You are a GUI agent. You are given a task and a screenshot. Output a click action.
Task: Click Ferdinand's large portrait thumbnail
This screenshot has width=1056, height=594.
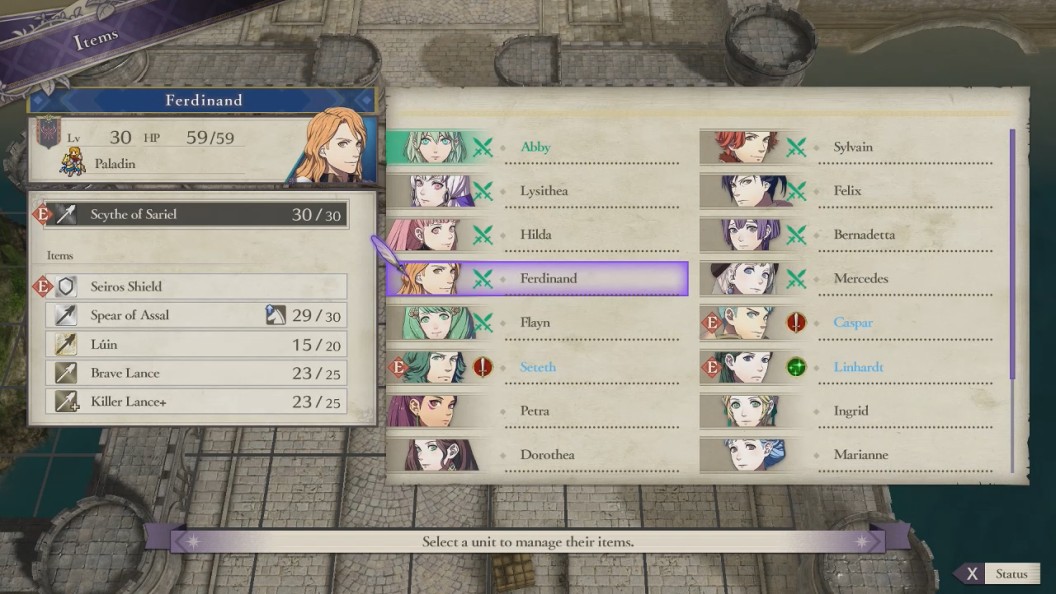(x=336, y=145)
